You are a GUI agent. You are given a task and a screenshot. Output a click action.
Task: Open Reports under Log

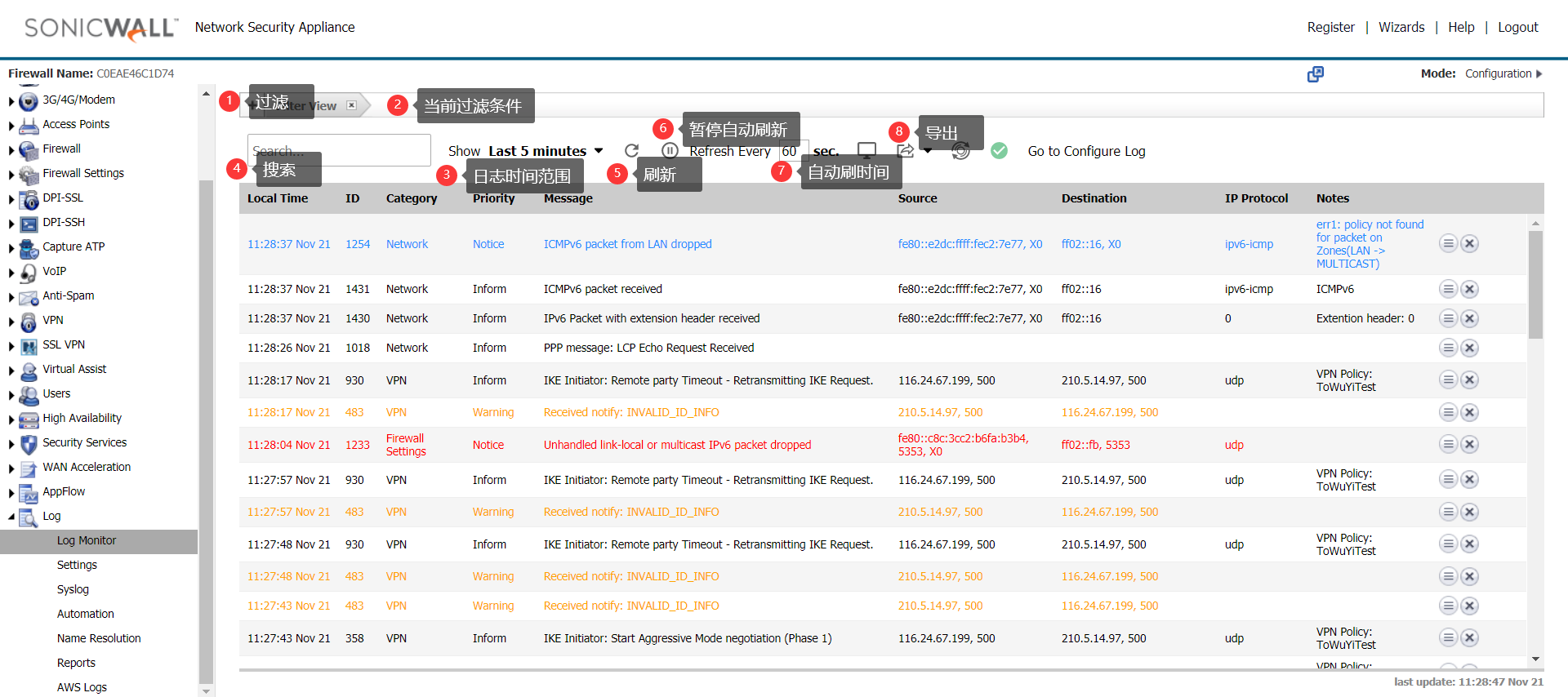click(x=76, y=663)
